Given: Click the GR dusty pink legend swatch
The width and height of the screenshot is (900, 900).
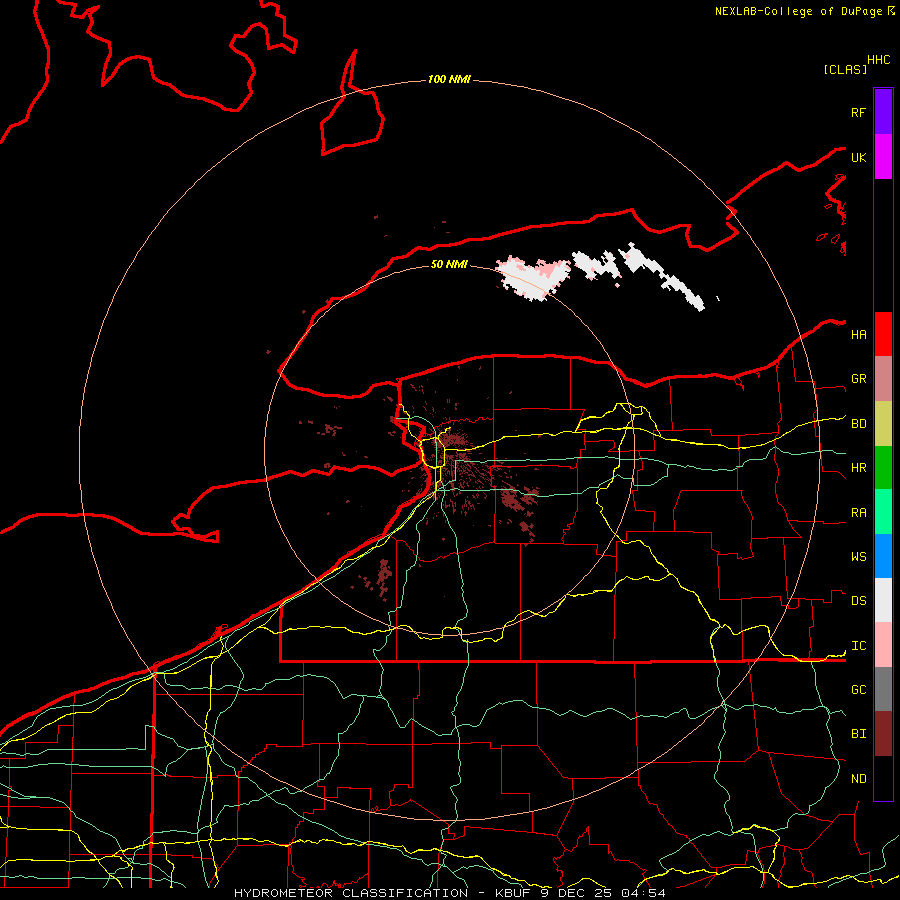Looking at the screenshot, I should [883, 379].
